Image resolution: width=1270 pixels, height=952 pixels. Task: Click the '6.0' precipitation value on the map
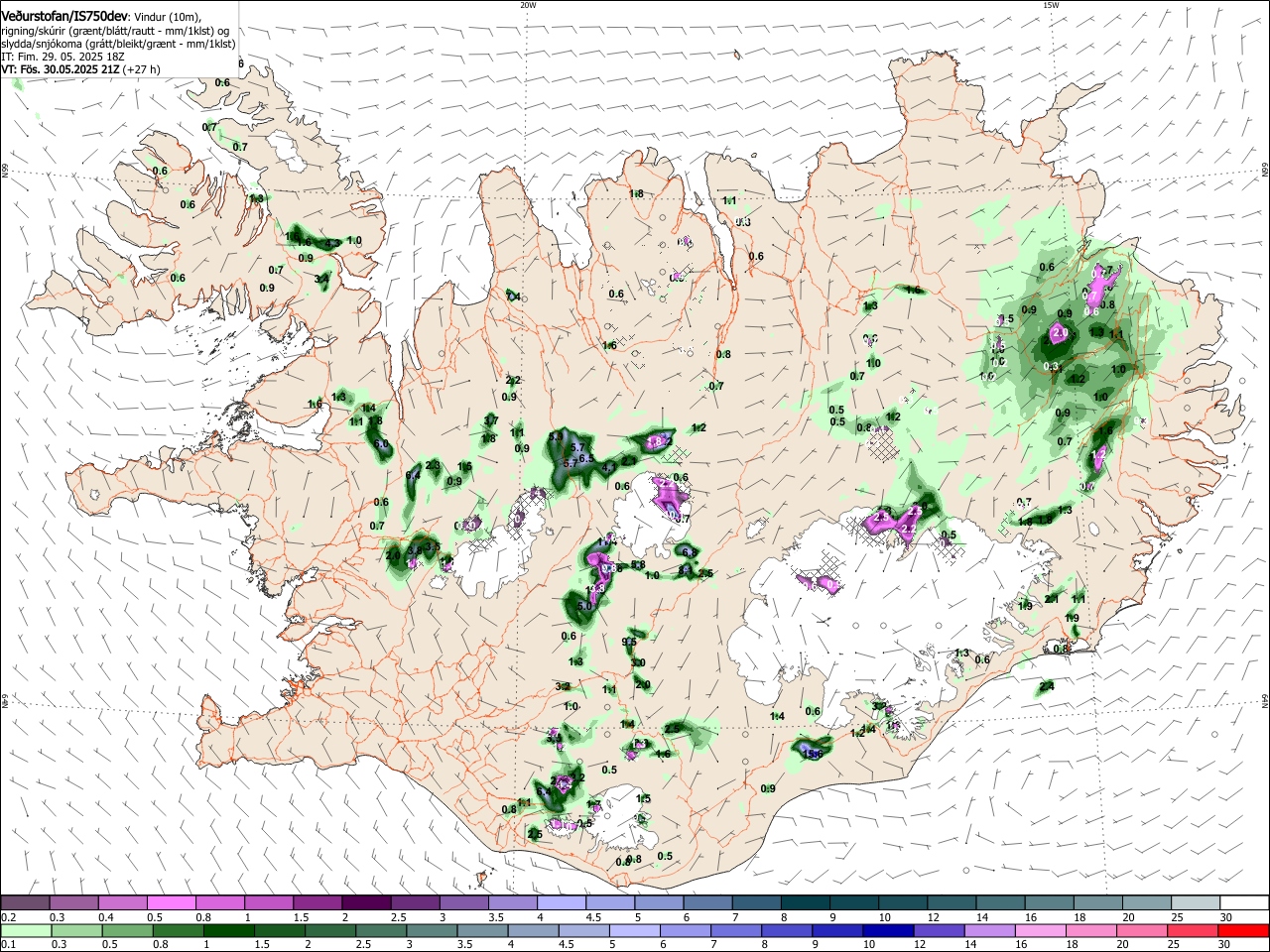383,444
